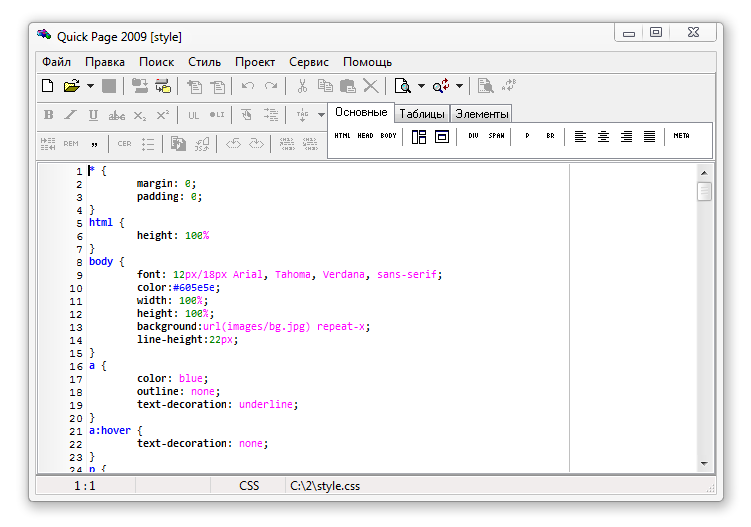The width and height of the screenshot is (751, 527).
Task: Click the drive-to-folder transfer icon
Action: pyautogui.click(x=163, y=86)
